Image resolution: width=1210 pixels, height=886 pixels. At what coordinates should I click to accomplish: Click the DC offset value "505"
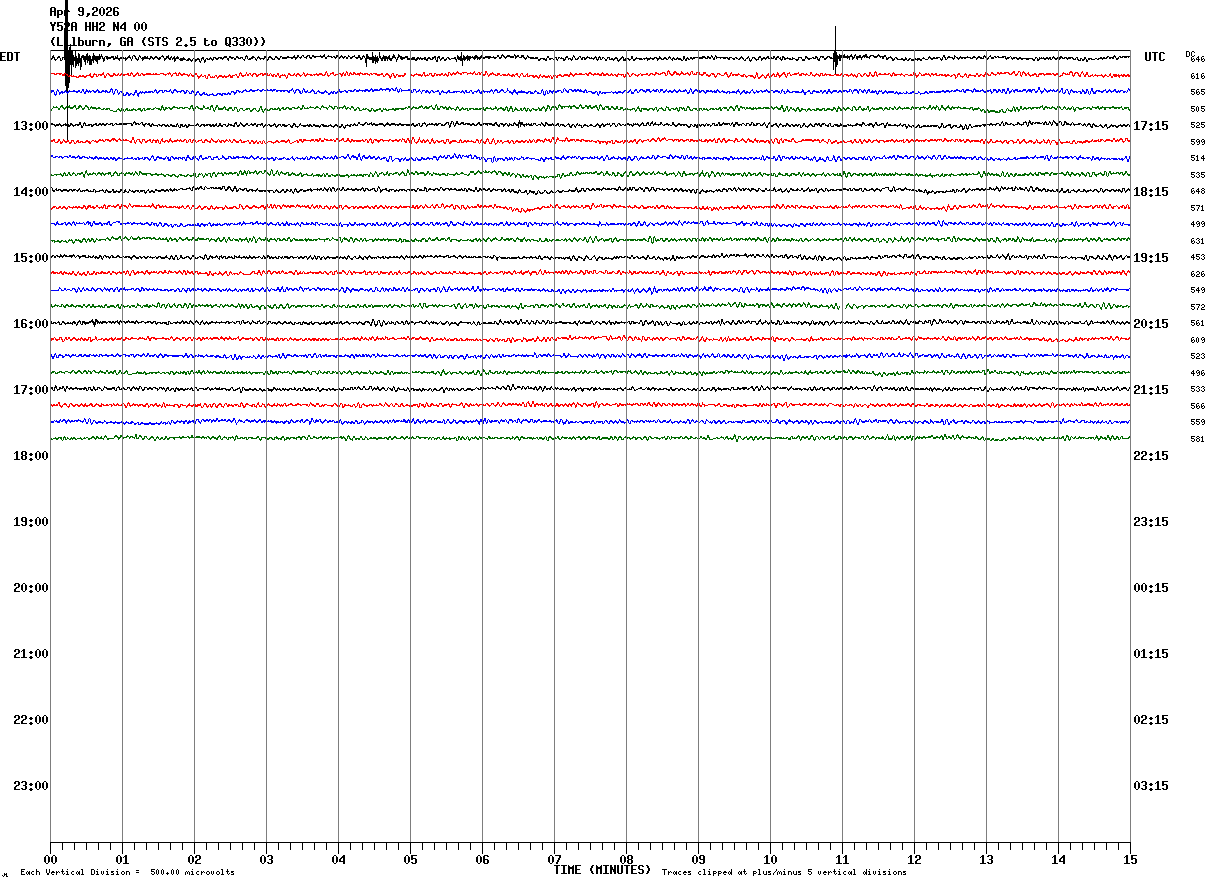click(x=1197, y=109)
